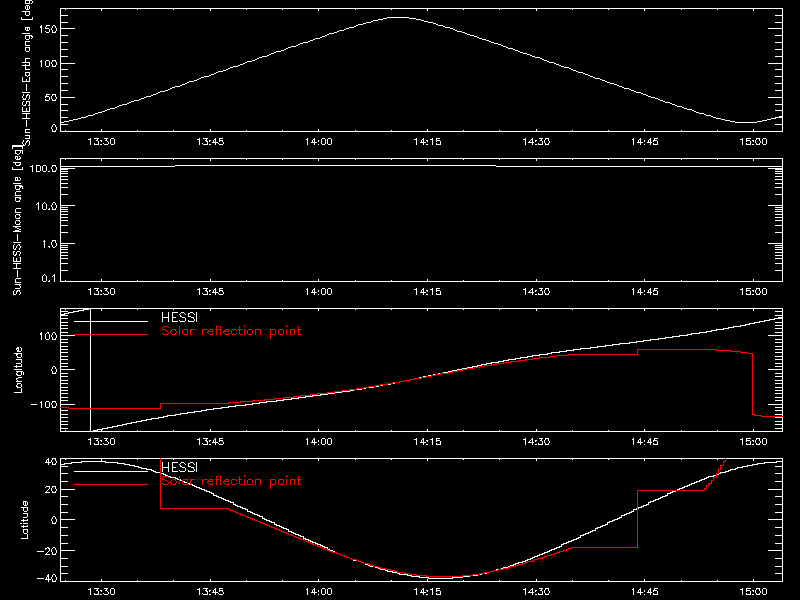The width and height of the screenshot is (800, 600).
Task: Click the '100' tick on Longitude axis
Action: tap(48, 336)
